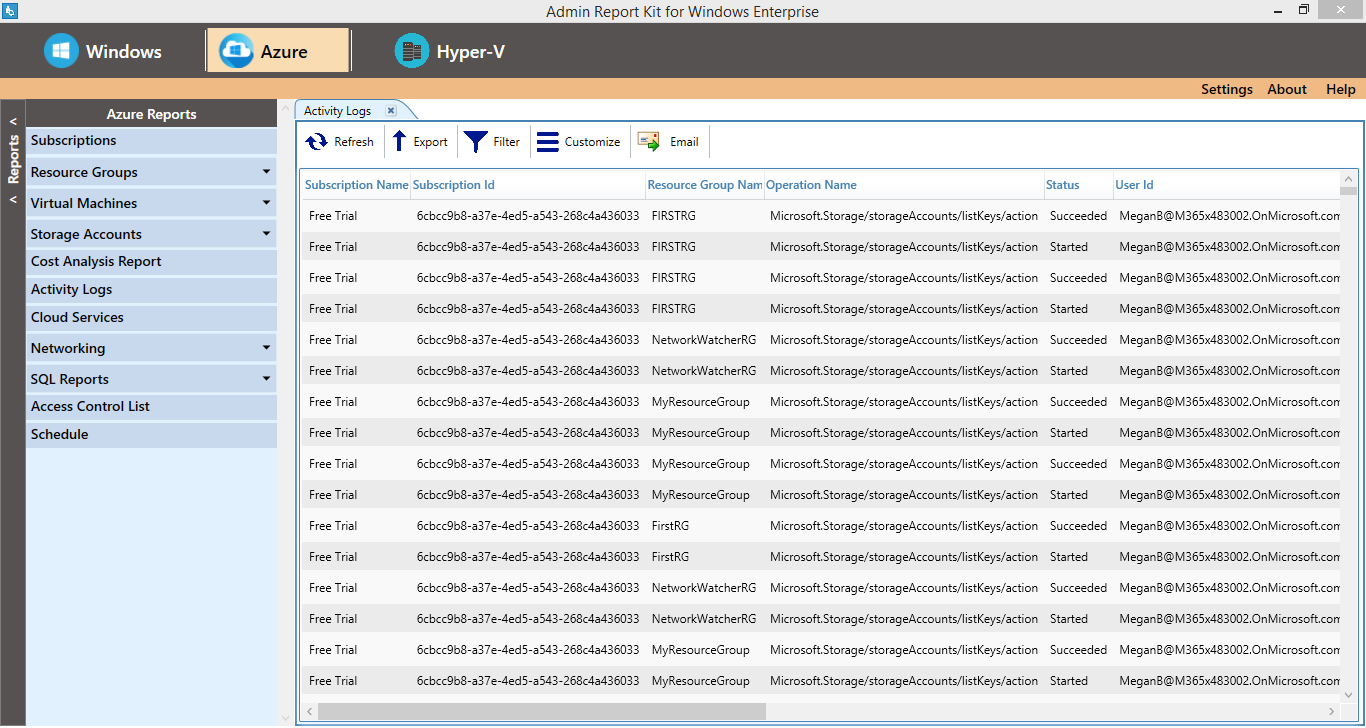
Task: Sort by Subscription Name column header
Action: [x=356, y=185]
